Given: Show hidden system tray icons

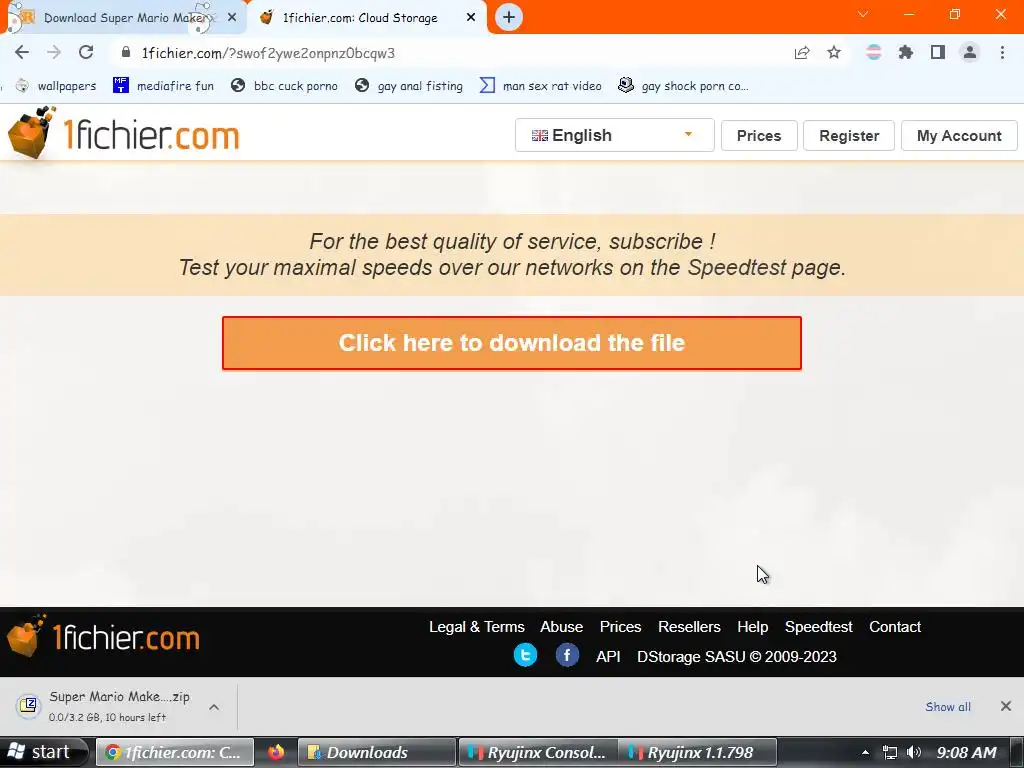Looking at the screenshot, I should 865,752.
